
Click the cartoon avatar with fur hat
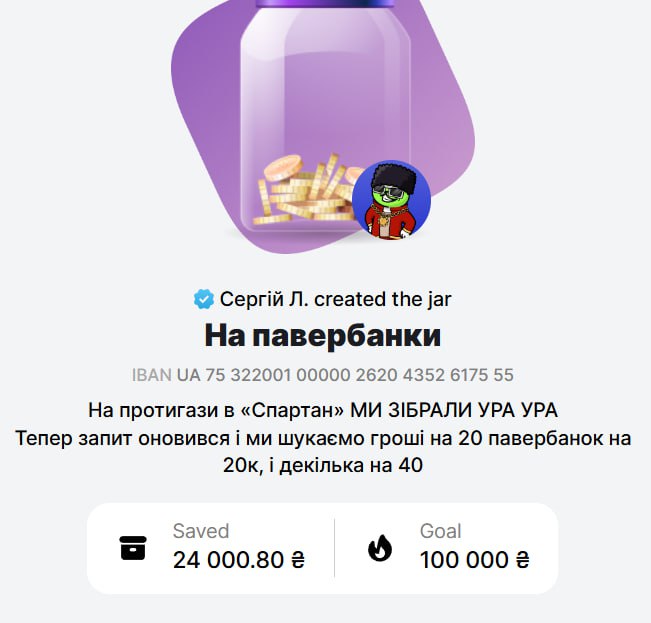coord(392,200)
